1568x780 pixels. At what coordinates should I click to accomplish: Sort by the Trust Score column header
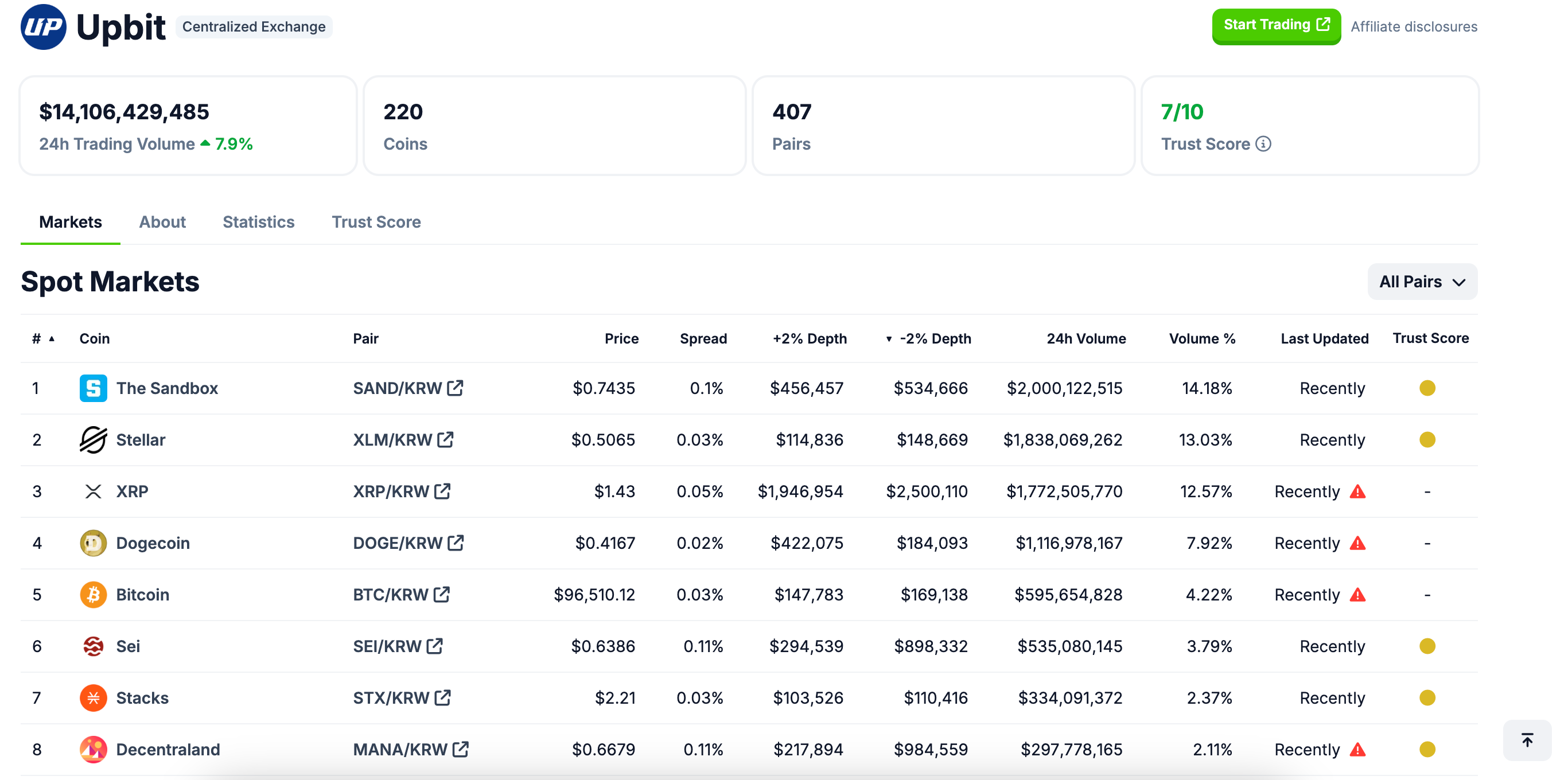[x=1430, y=338]
